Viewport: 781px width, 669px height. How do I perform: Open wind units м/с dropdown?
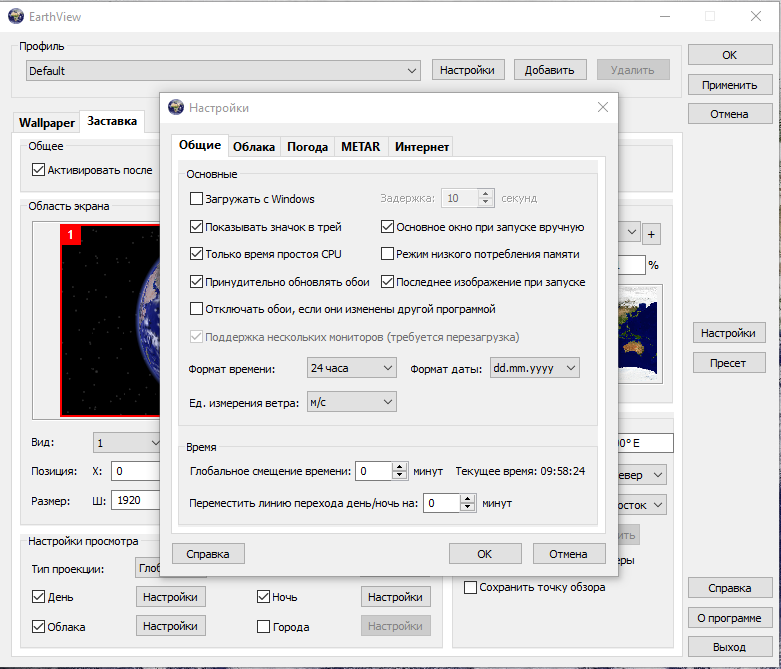pyautogui.click(x=352, y=402)
